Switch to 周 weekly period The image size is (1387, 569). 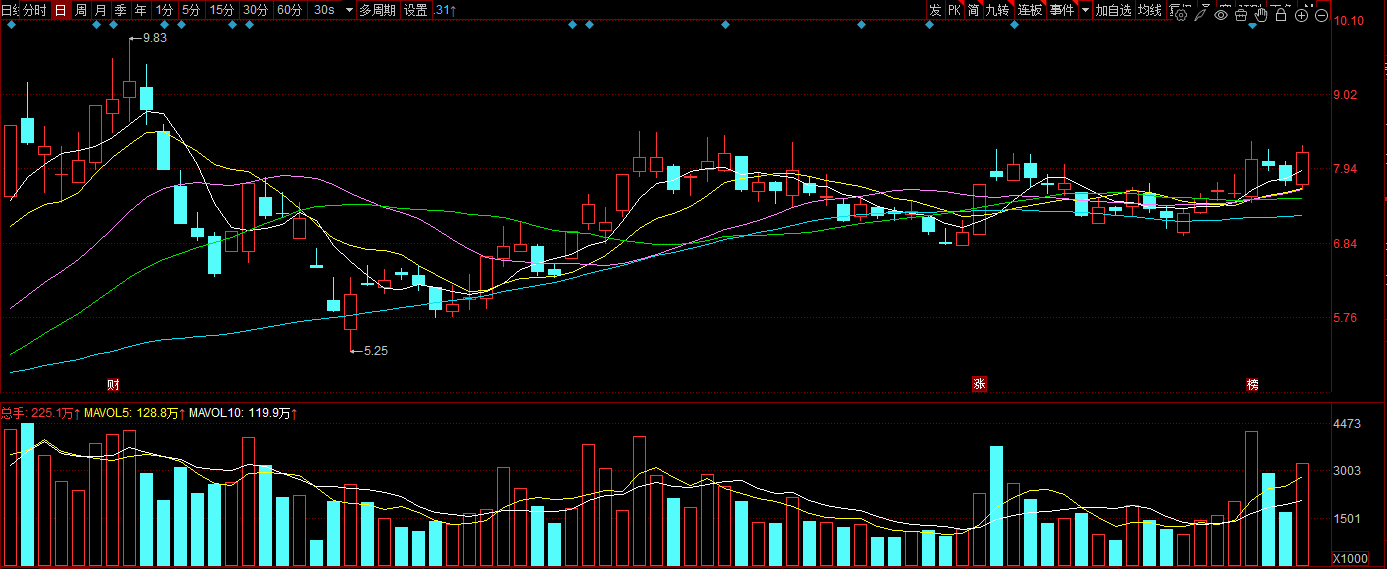coord(81,10)
